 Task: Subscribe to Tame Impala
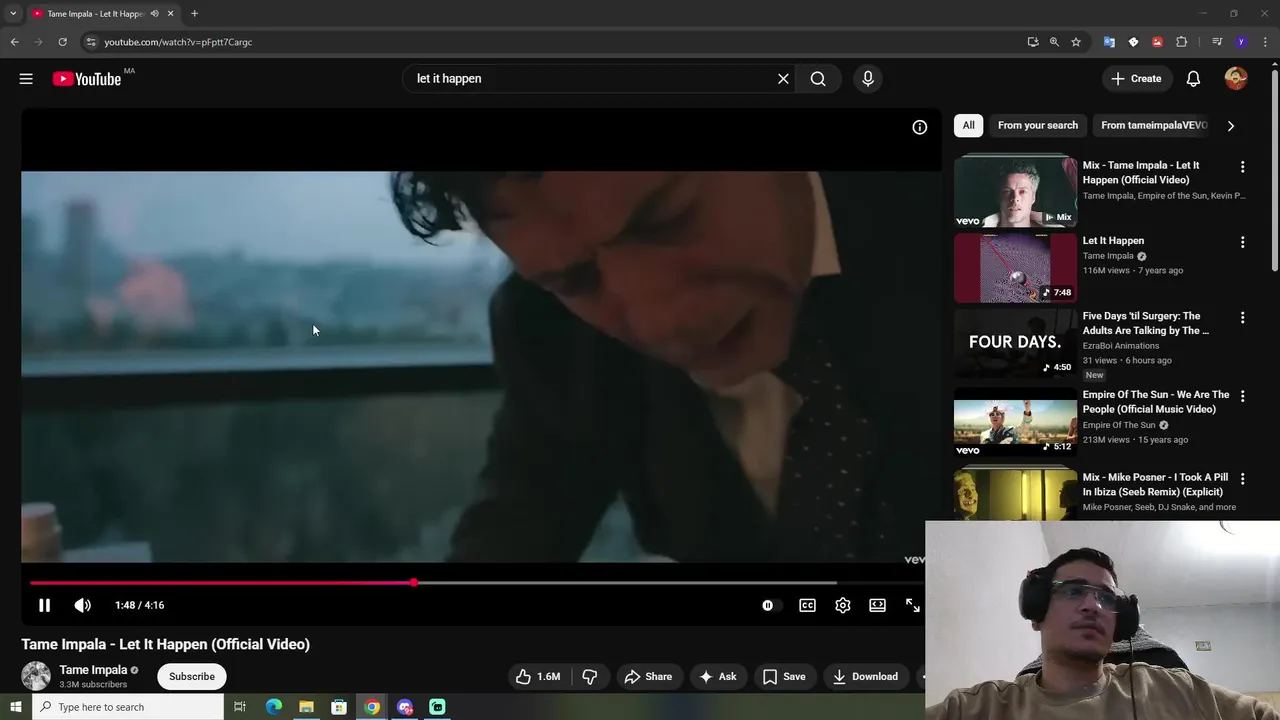[192, 677]
